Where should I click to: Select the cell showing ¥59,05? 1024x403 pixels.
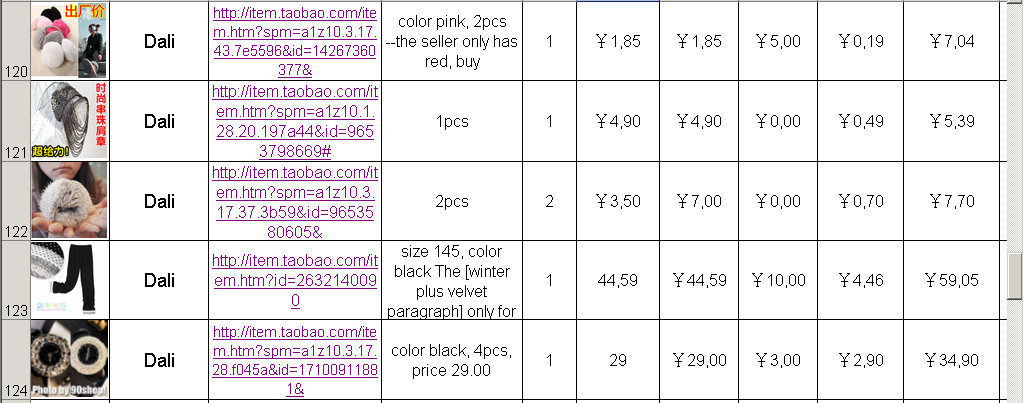pyautogui.click(x=952, y=280)
